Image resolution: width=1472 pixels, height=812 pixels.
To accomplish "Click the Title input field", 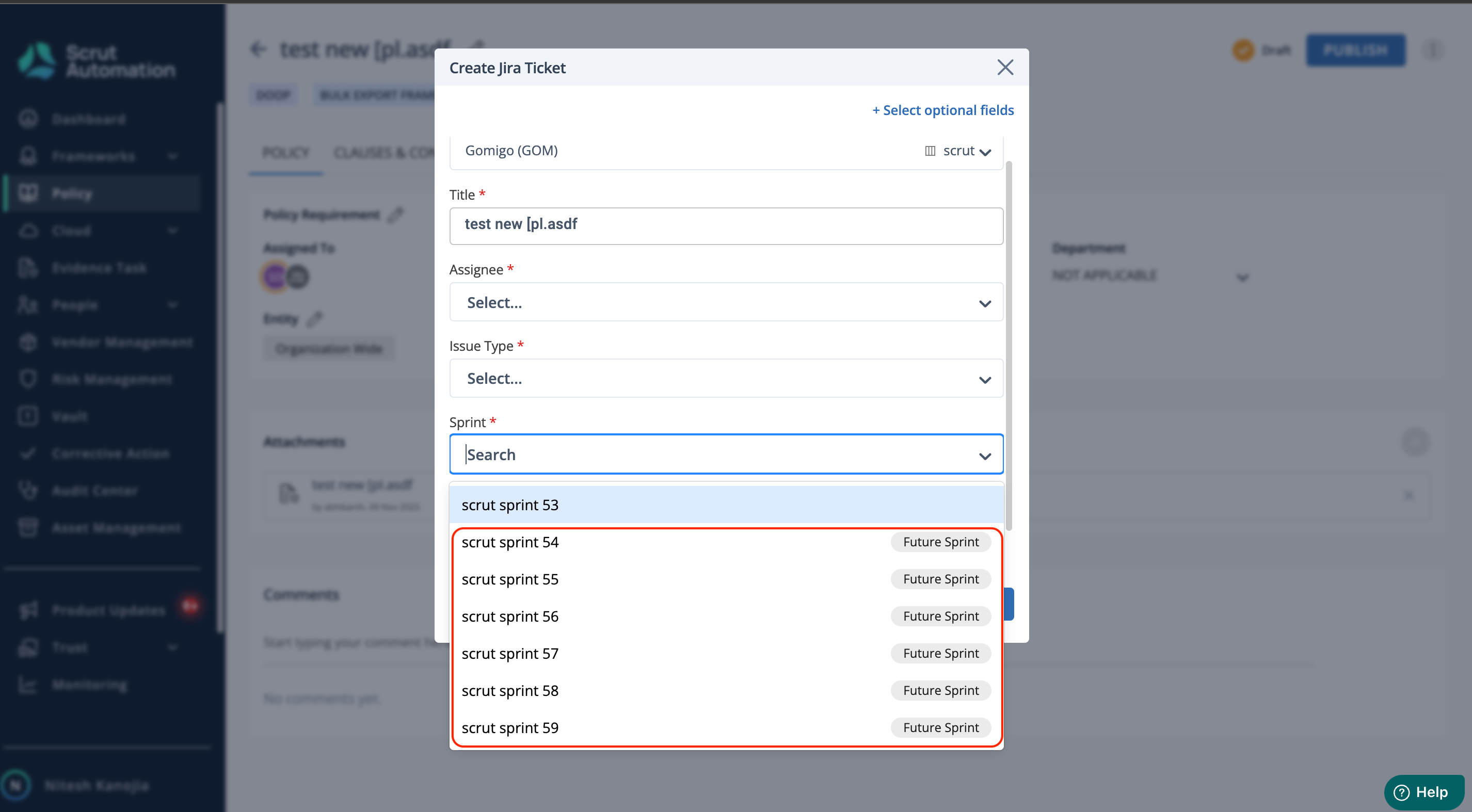I will [x=726, y=225].
